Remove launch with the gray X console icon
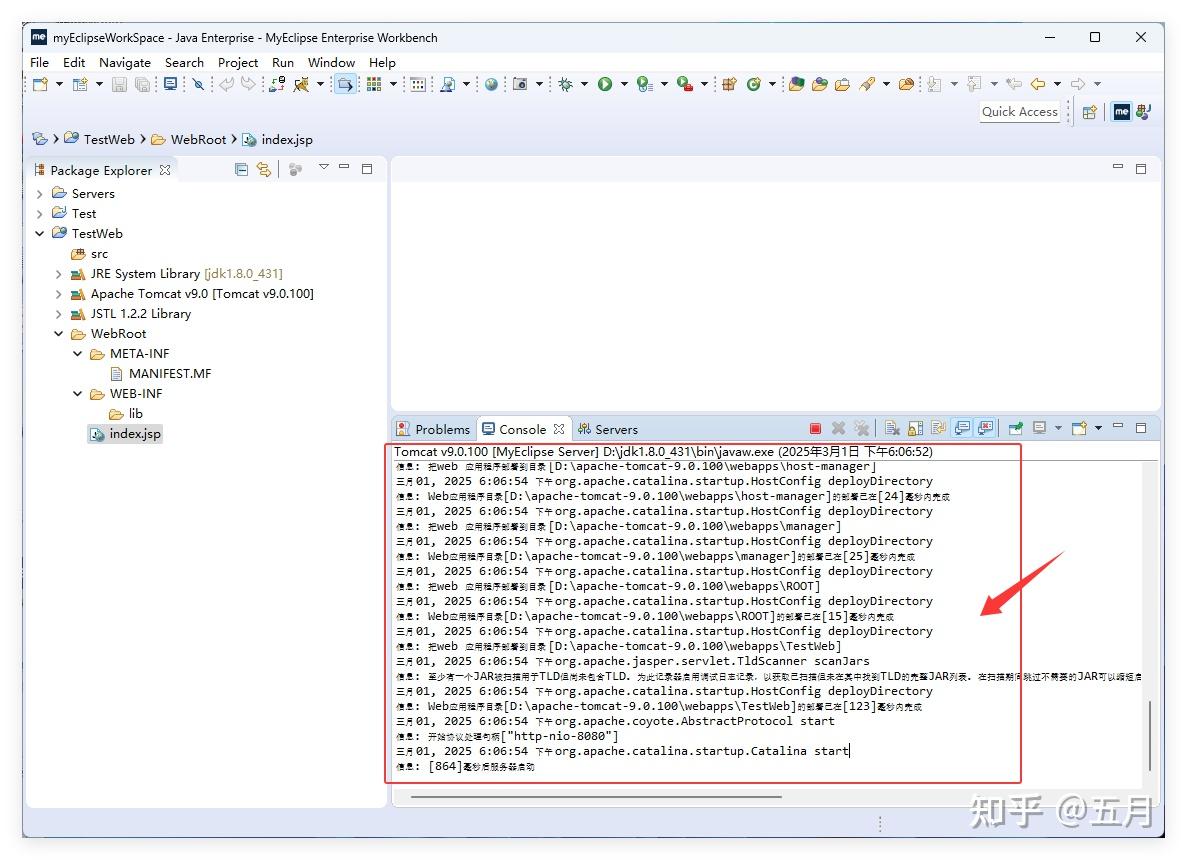 pos(838,428)
